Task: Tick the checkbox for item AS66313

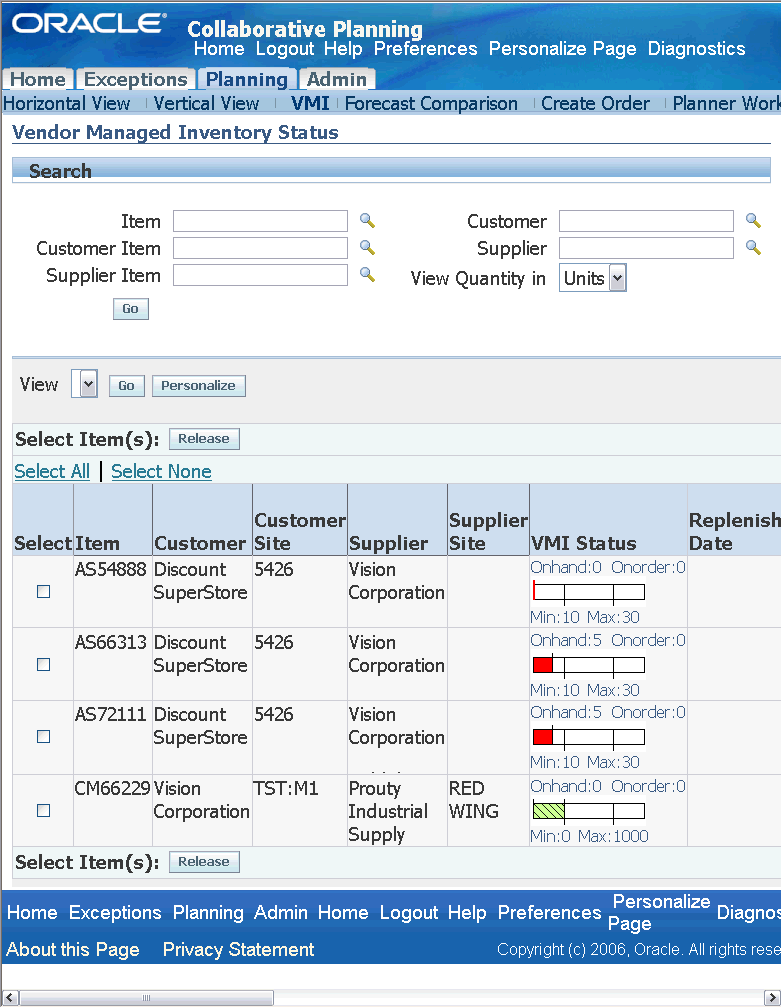Action: pyautogui.click(x=44, y=664)
